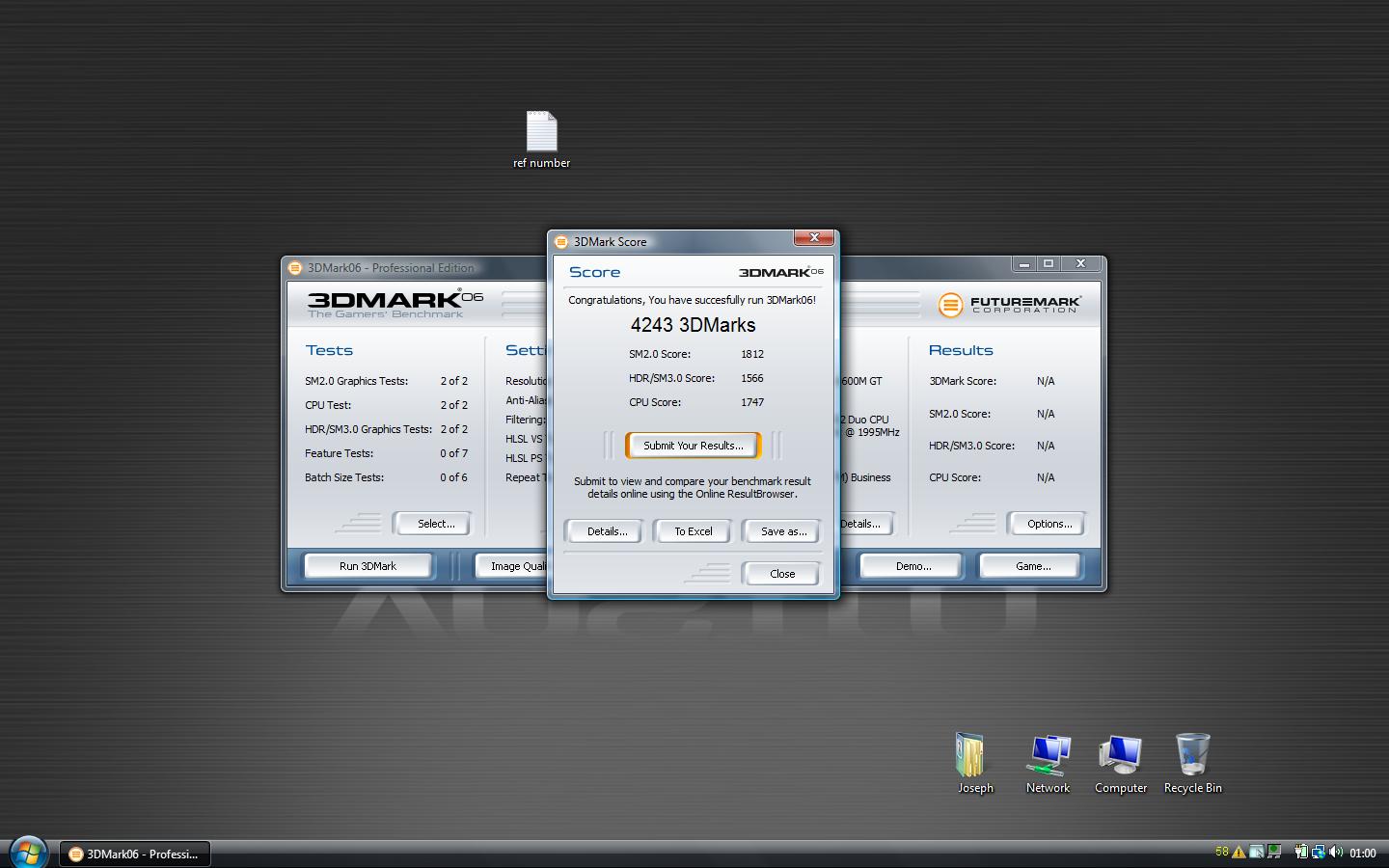Click the @ 1995MHz CPU speed text
This screenshot has height=868, width=1389.
point(872,432)
